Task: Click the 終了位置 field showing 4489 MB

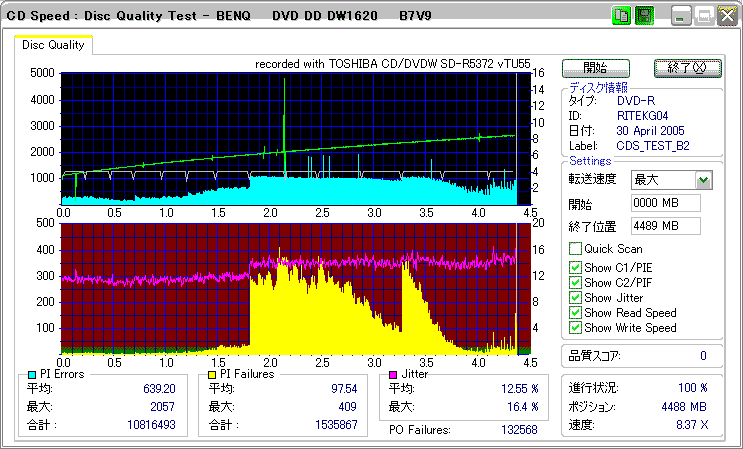Action: [666, 226]
